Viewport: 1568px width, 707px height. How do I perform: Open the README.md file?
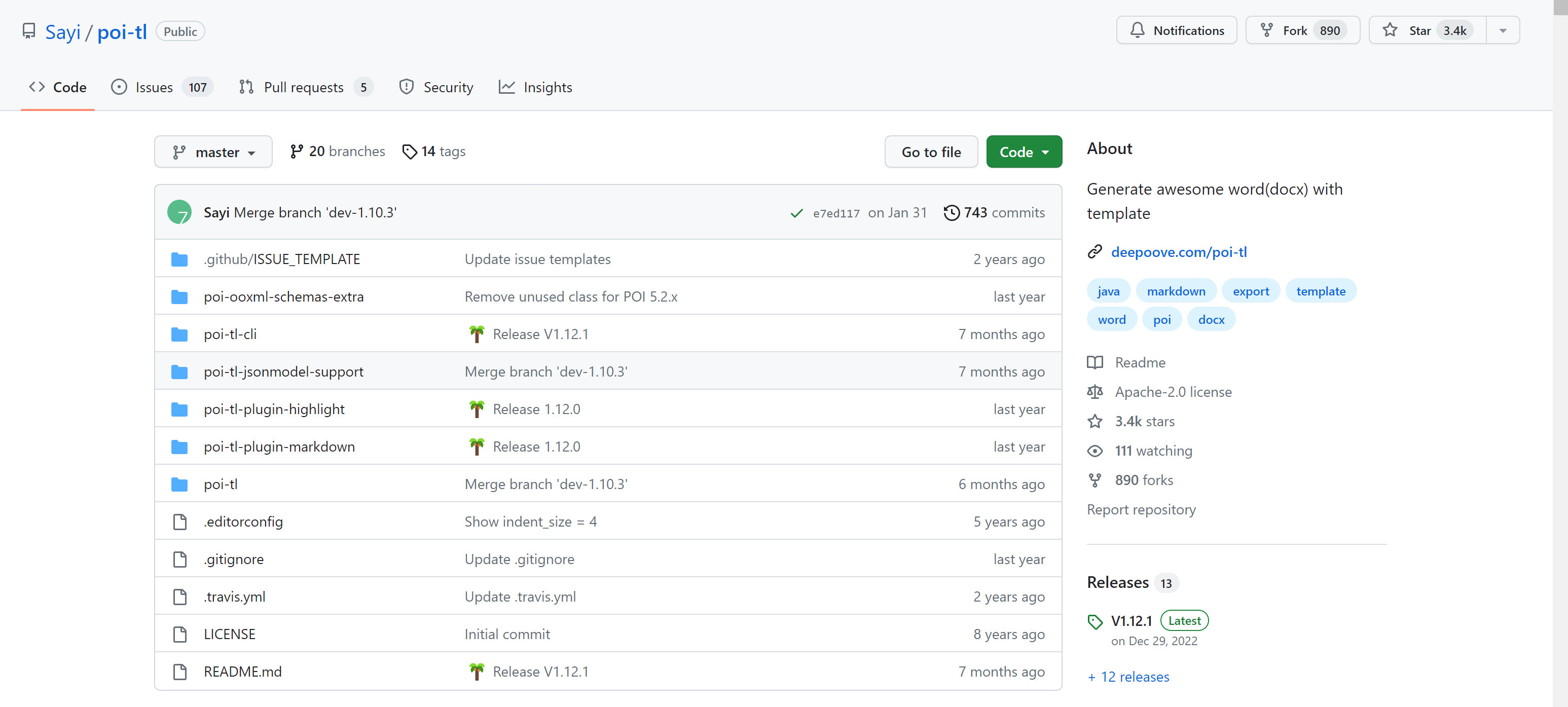pos(242,672)
